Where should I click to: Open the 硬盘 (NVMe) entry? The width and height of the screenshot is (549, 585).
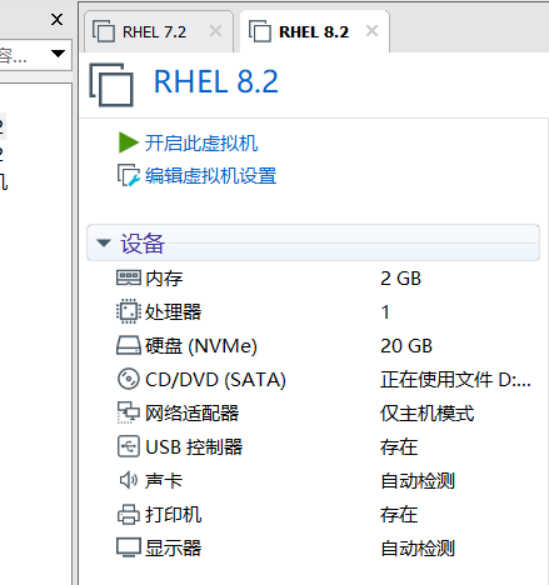click(x=201, y=346)
